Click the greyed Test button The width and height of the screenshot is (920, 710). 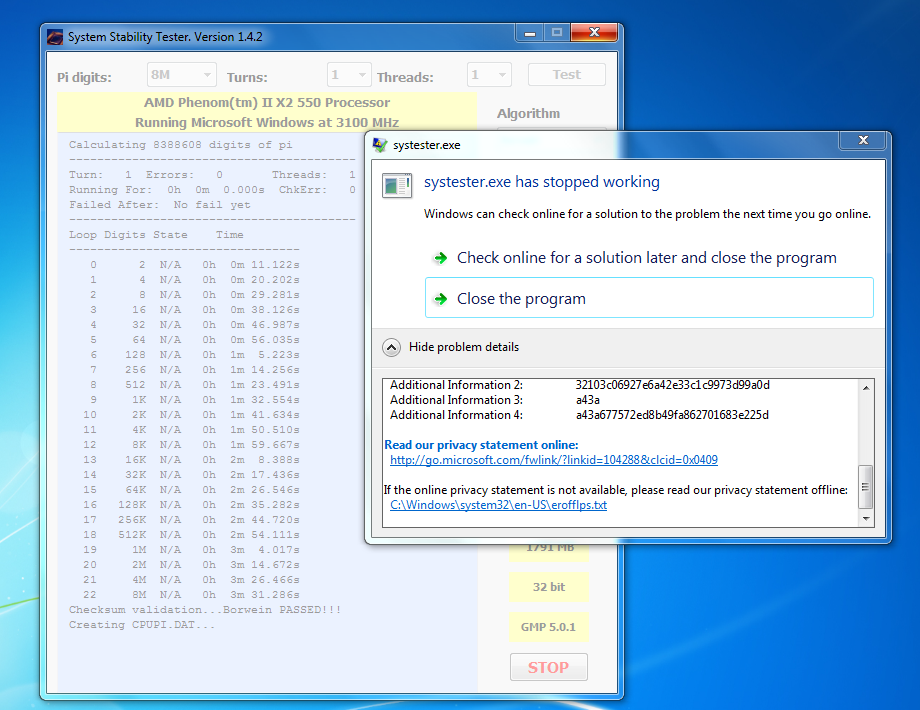(x=566, y=75)
